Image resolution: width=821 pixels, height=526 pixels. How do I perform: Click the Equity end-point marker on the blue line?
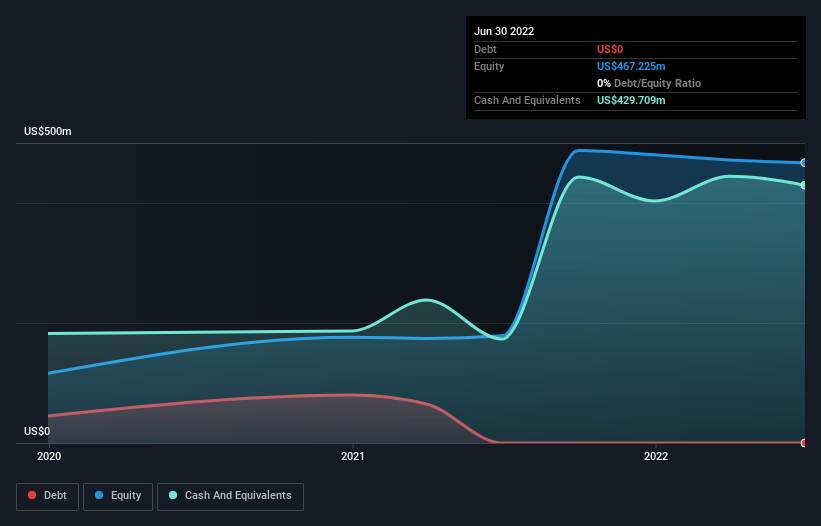804,163
